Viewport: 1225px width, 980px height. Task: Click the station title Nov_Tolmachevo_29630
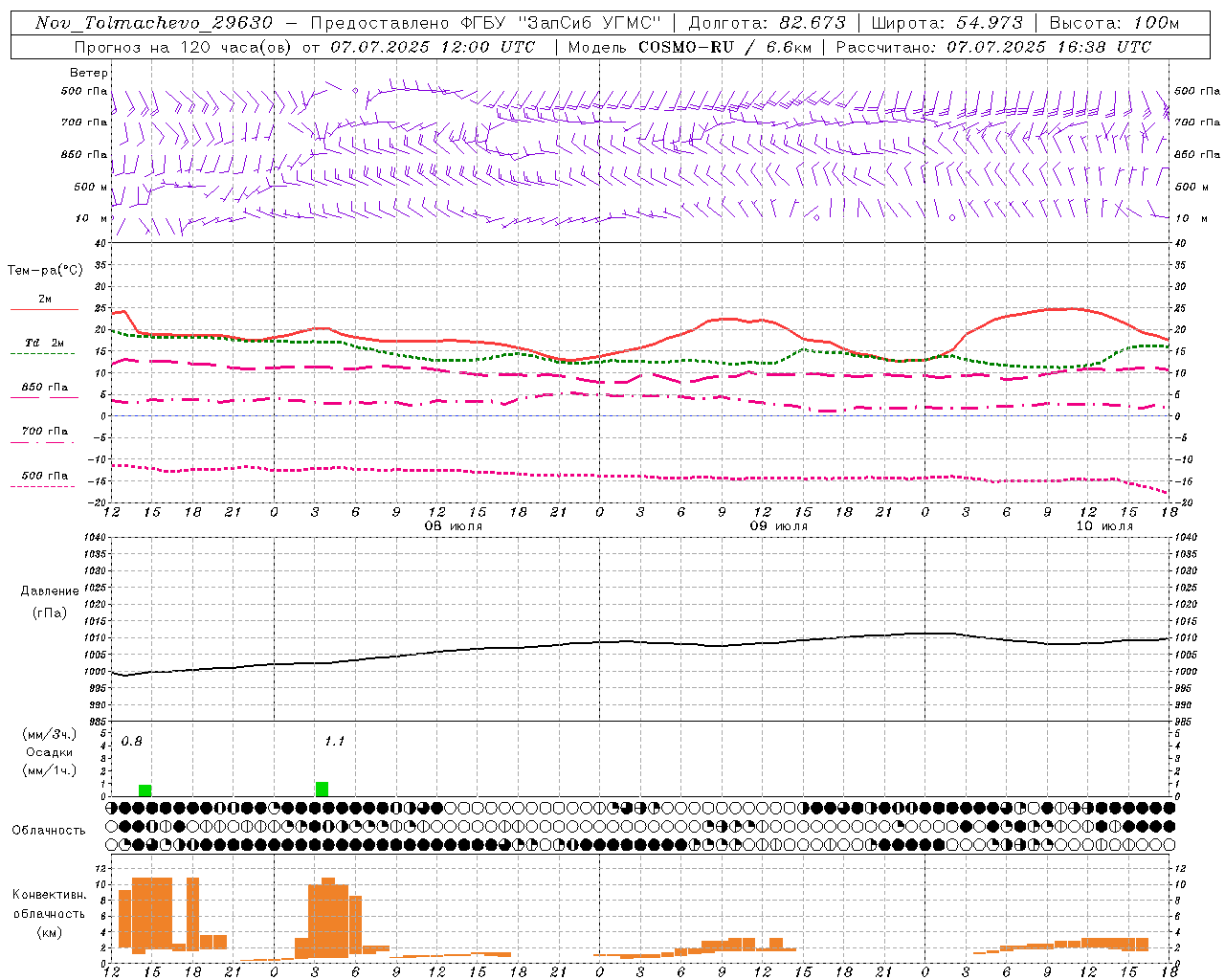(154, 23)
